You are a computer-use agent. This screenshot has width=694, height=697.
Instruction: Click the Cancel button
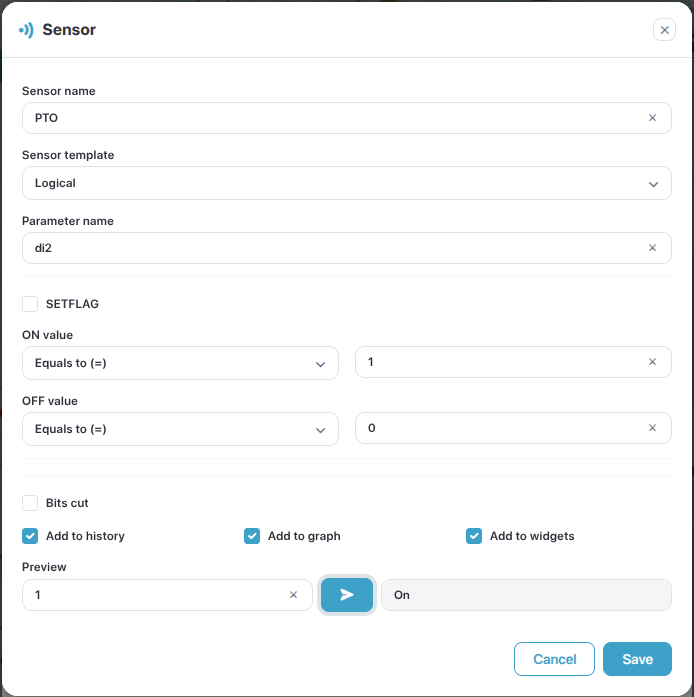tap(554, 659)
